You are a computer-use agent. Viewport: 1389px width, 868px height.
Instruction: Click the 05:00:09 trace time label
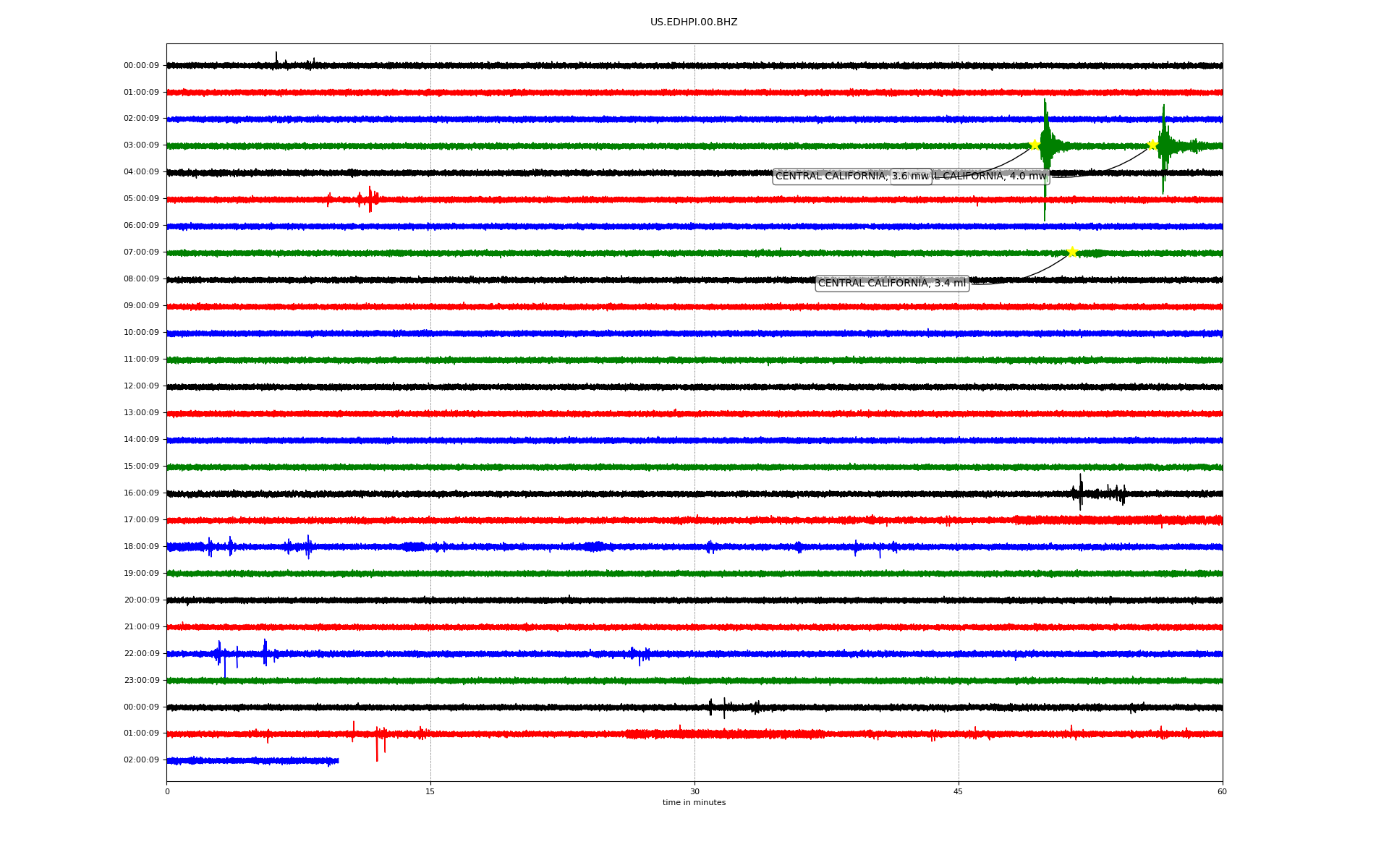pyautogui.click(x=141, y=199)
